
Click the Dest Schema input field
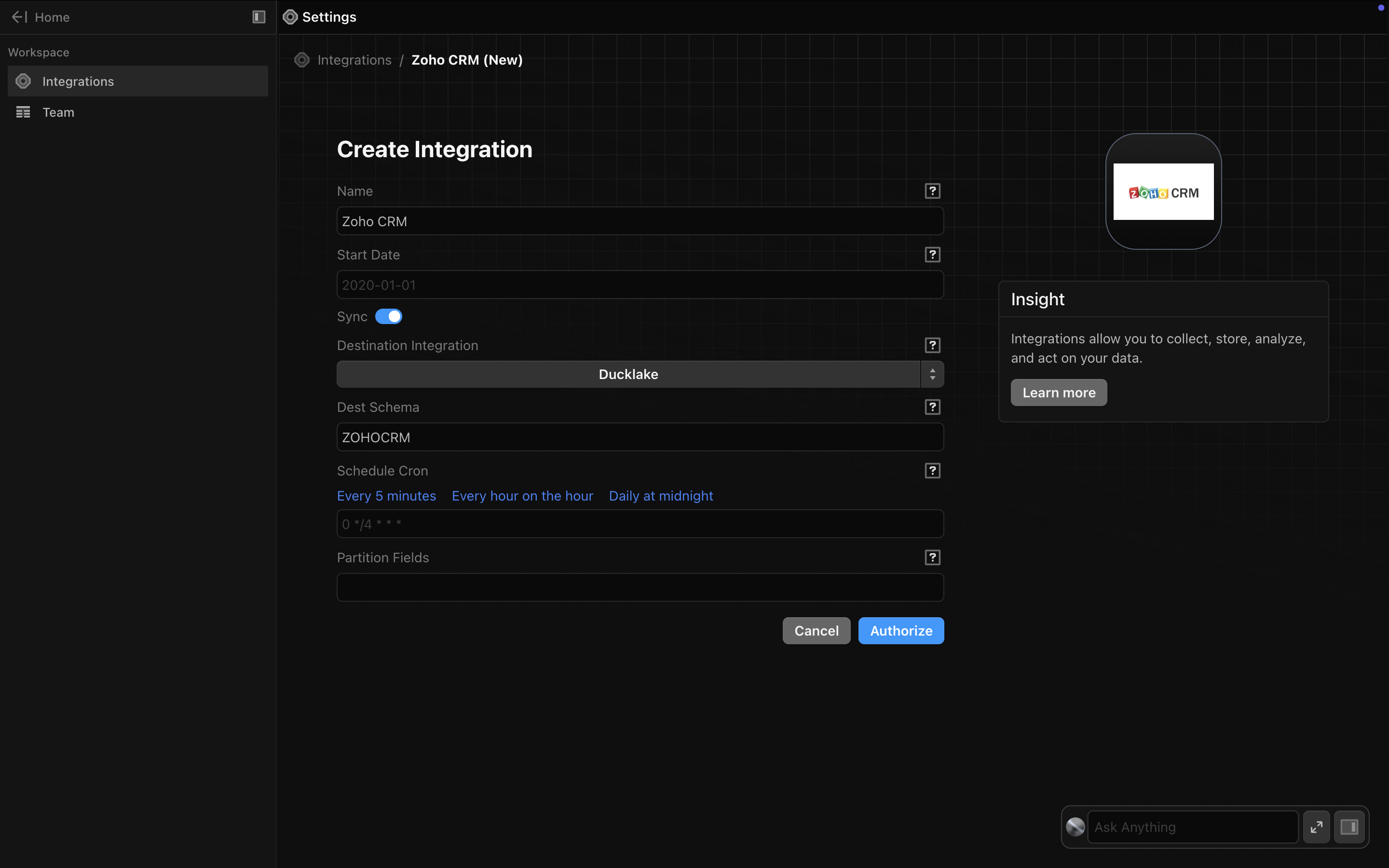point(640,437)
